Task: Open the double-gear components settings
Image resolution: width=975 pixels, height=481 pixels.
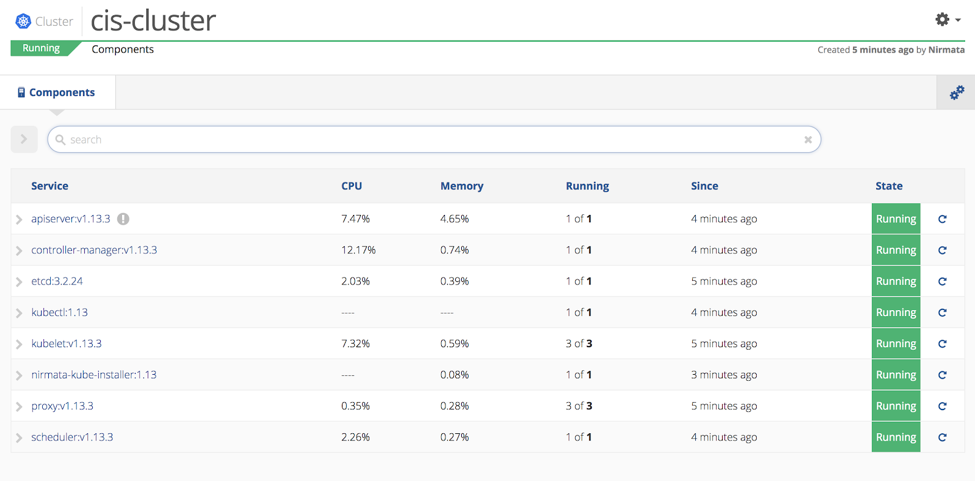Action: tap(956, 93)
